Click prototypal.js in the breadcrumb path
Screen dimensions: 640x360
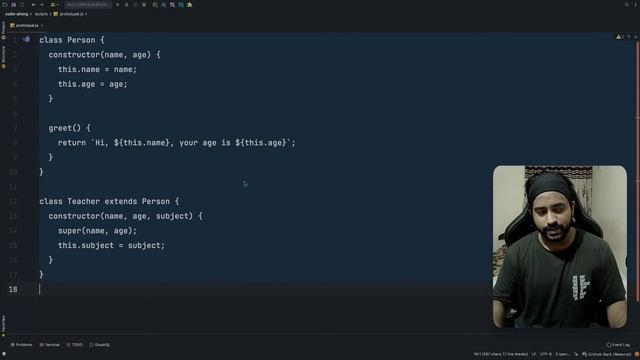[x=69, y=14]
